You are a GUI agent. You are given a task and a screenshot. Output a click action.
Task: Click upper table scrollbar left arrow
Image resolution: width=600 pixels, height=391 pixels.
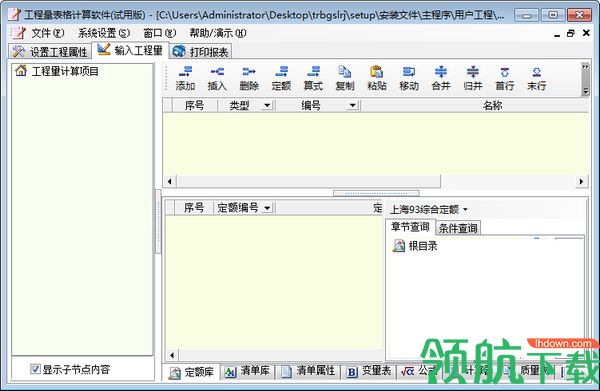[170, 181]
